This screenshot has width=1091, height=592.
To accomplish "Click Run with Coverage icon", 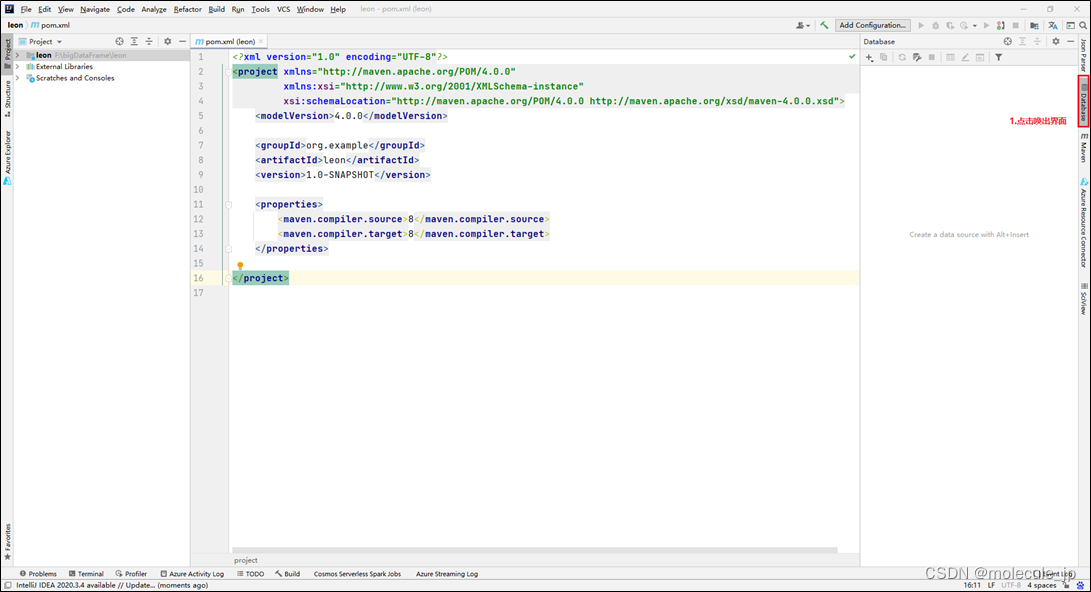I will click(950, 26).
